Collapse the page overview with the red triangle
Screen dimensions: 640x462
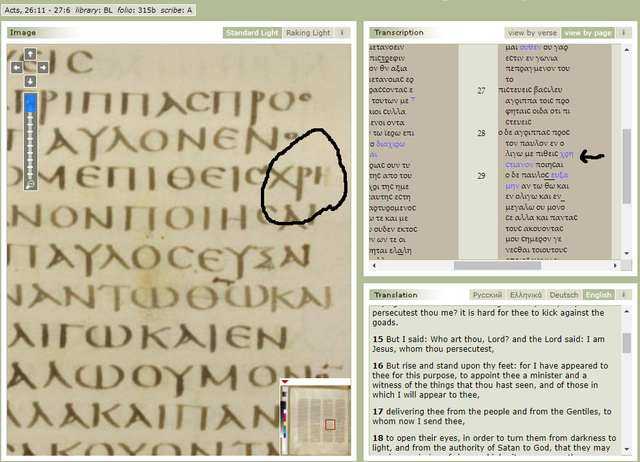(x=285, y=382)
